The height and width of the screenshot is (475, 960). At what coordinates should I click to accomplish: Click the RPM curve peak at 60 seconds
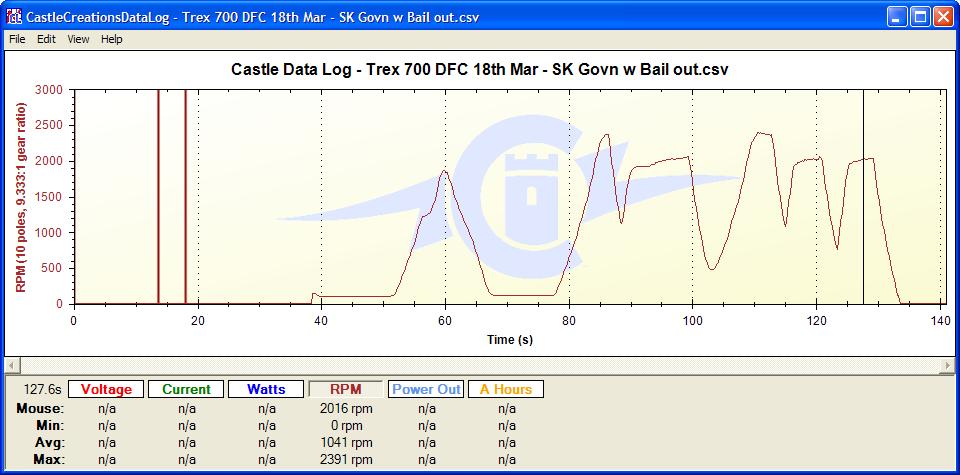[444, 171]
